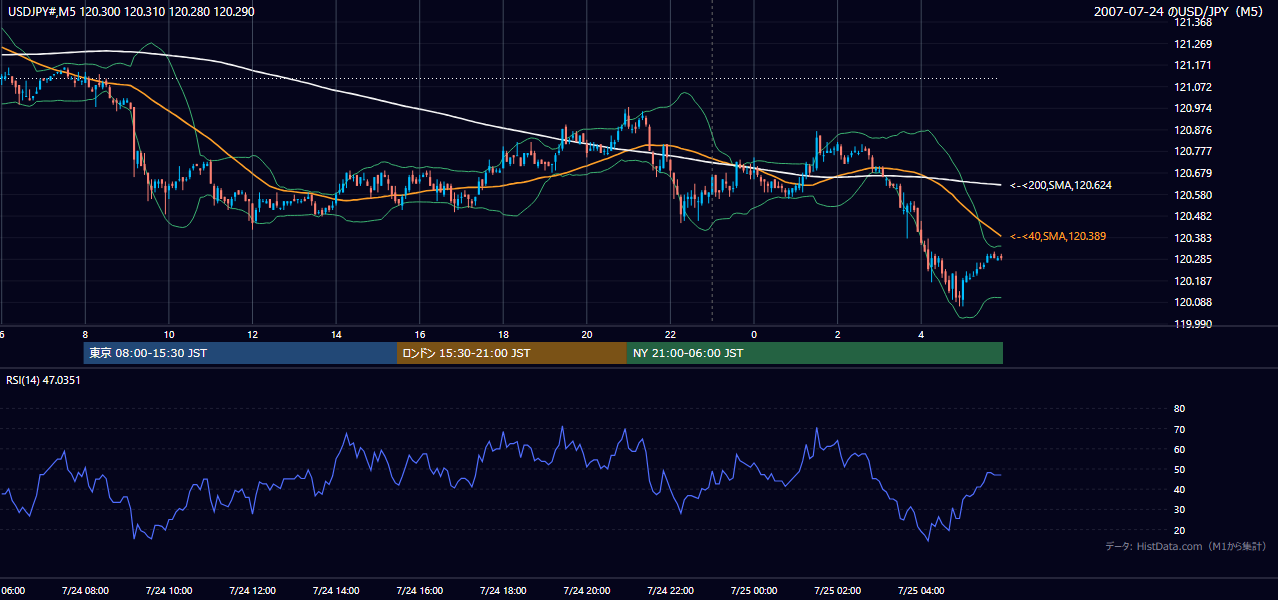Screen dimensions: 1278x600
Task: Click price axis label 121.269
Action: click(x=1191, y=44)
